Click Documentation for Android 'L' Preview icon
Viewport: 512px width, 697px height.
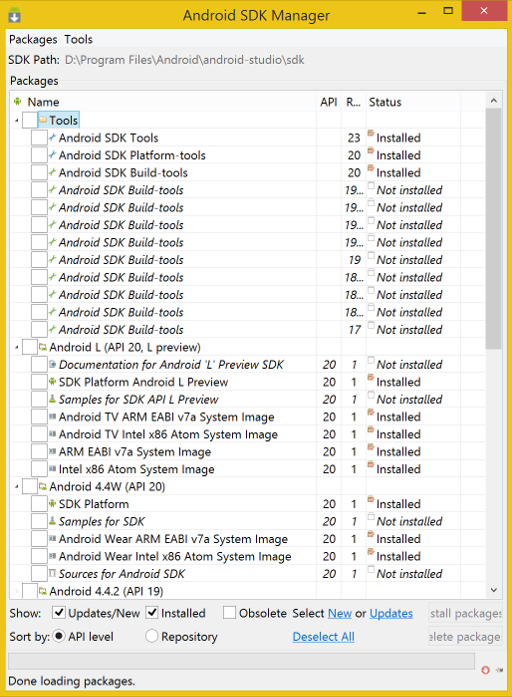tap(52, 365)
